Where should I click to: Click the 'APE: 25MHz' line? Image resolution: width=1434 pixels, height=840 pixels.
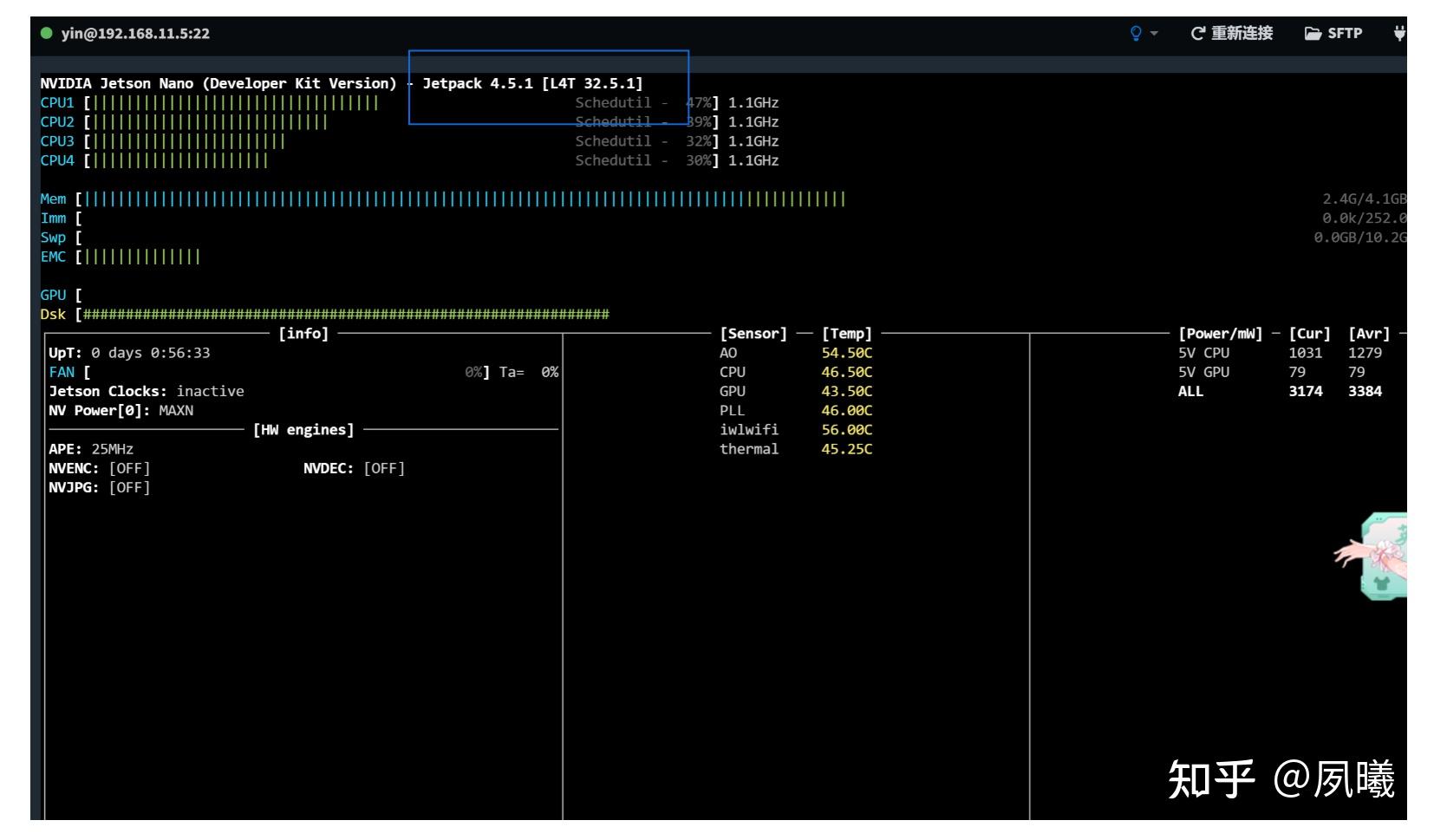coord(91,449)
